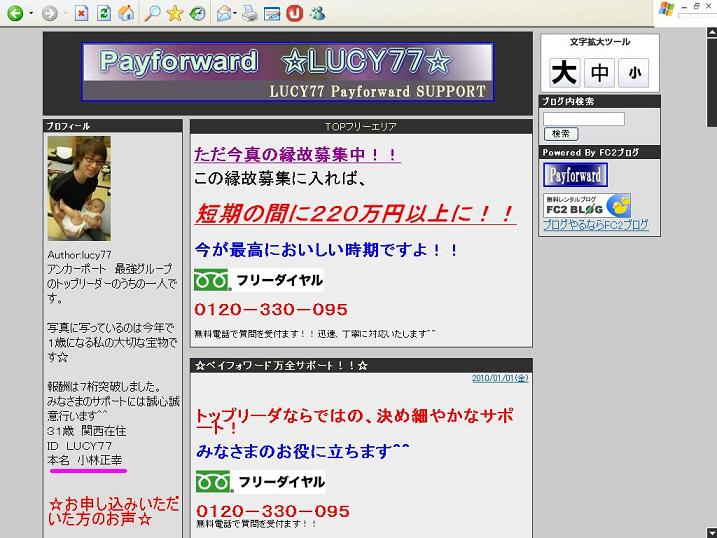
Task: Open the 2010/01/01(金) date link
Action: coord(500,378)
